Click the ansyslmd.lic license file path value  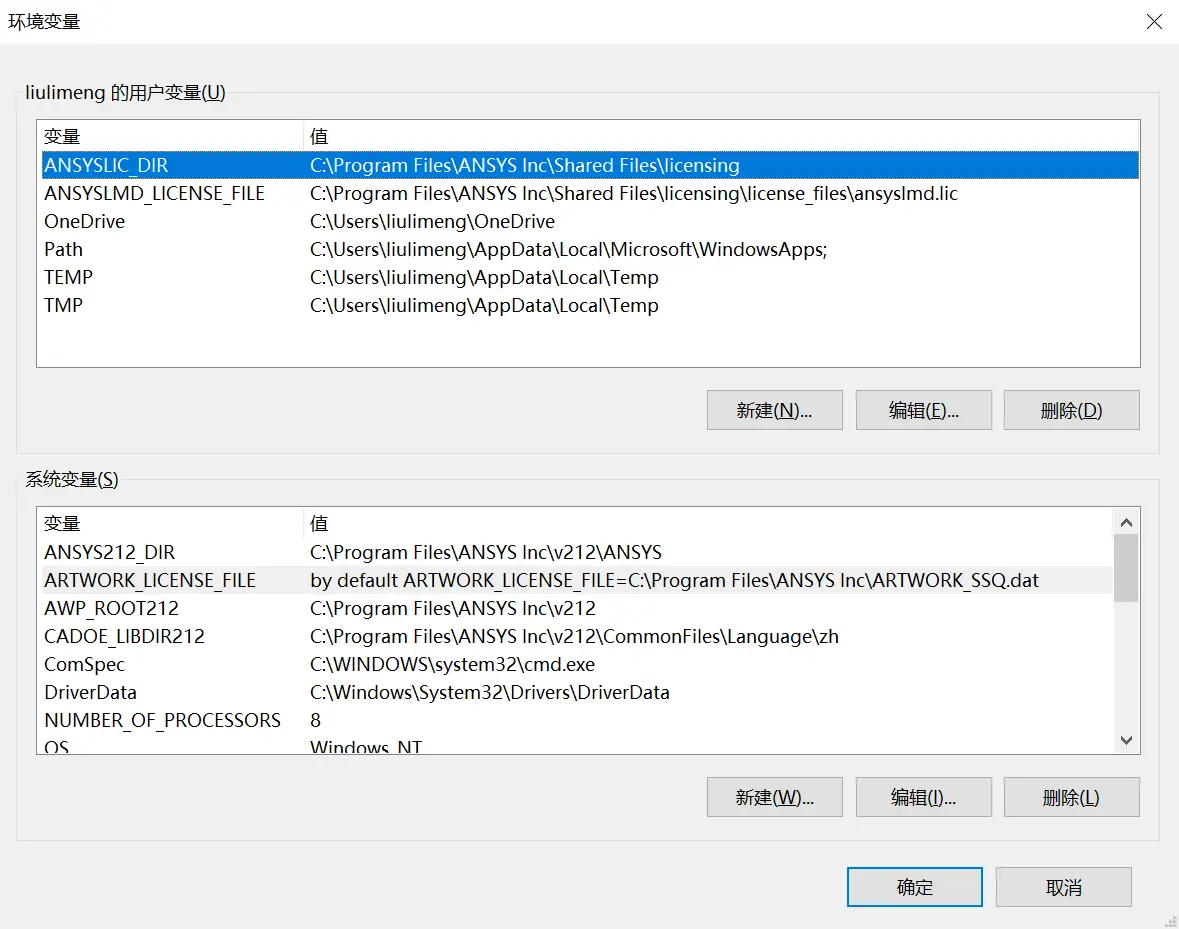(x=633, y=193)
